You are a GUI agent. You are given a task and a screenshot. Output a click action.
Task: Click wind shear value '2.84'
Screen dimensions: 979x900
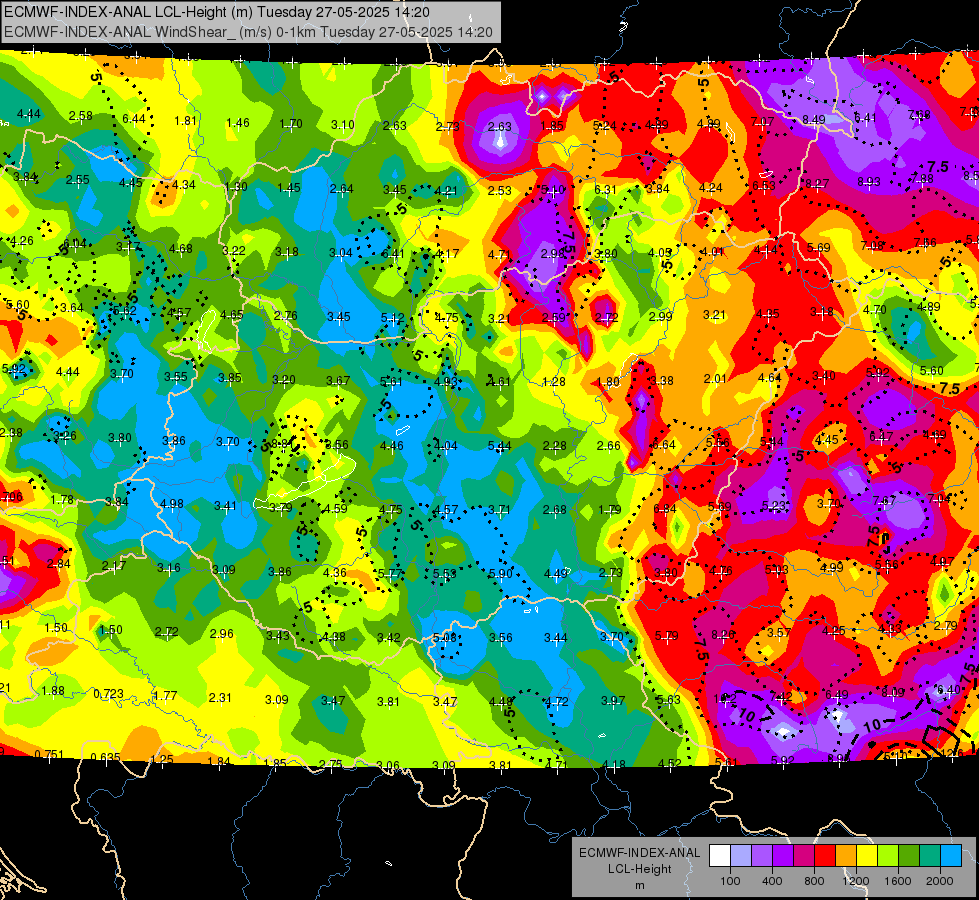[59, 563]
